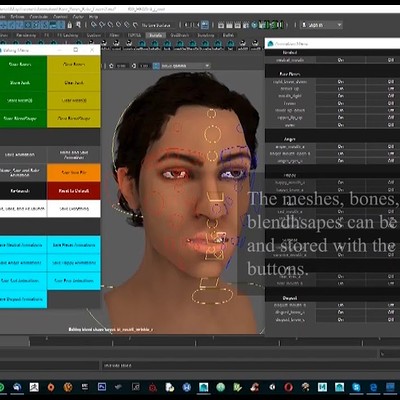Viewport: 400px width, 400px height.
Task: Open the render view icon
Action: (x=221, y=25)
